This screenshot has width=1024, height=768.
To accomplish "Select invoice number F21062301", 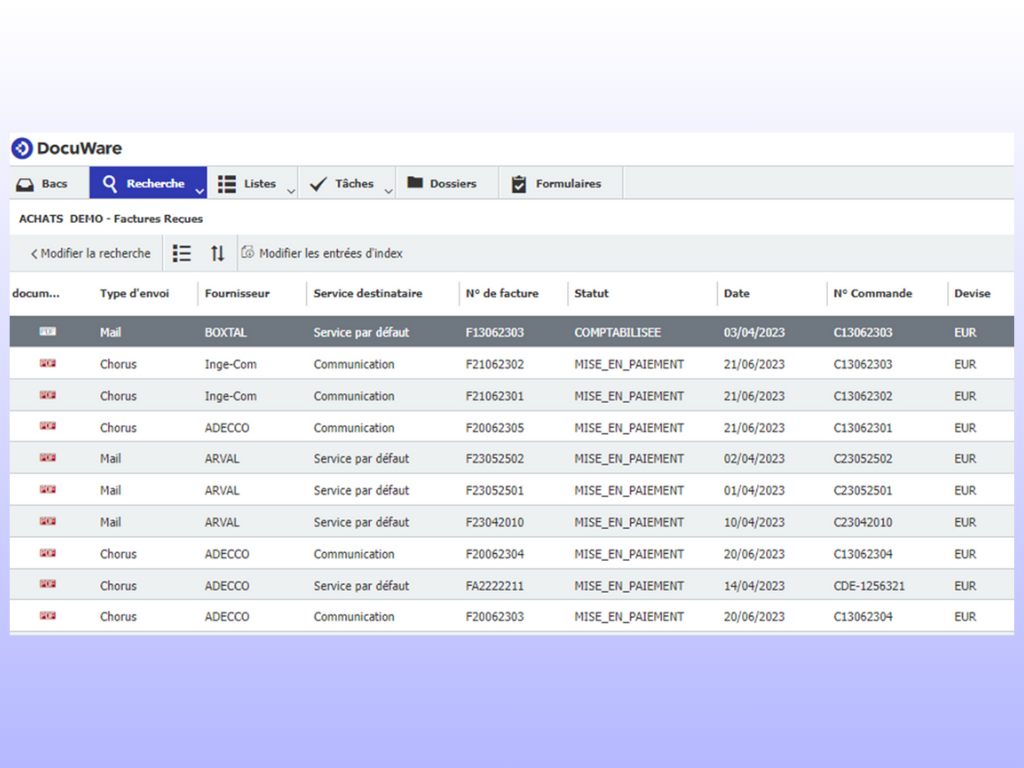I will click(494, 396).
